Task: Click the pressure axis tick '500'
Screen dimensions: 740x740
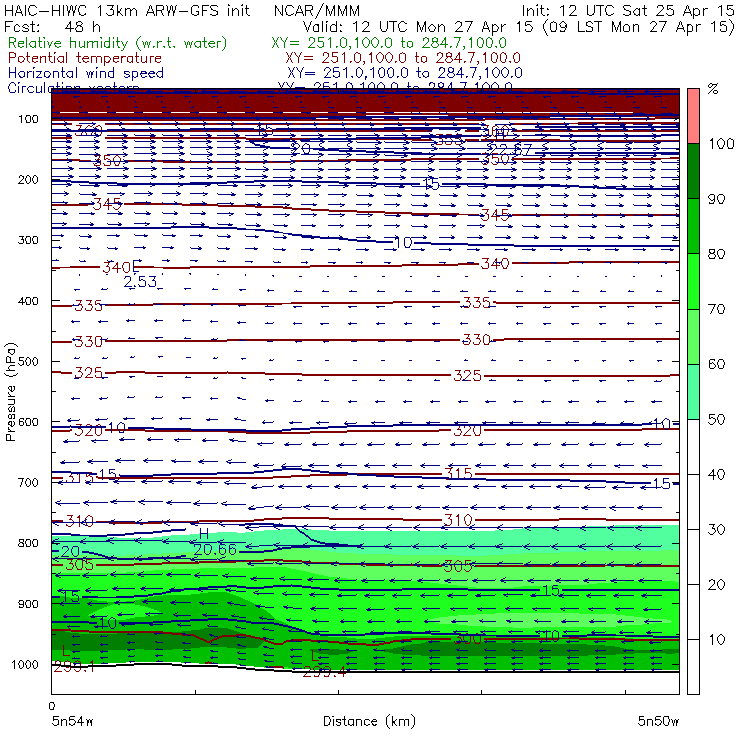Action: pos(28,361)
